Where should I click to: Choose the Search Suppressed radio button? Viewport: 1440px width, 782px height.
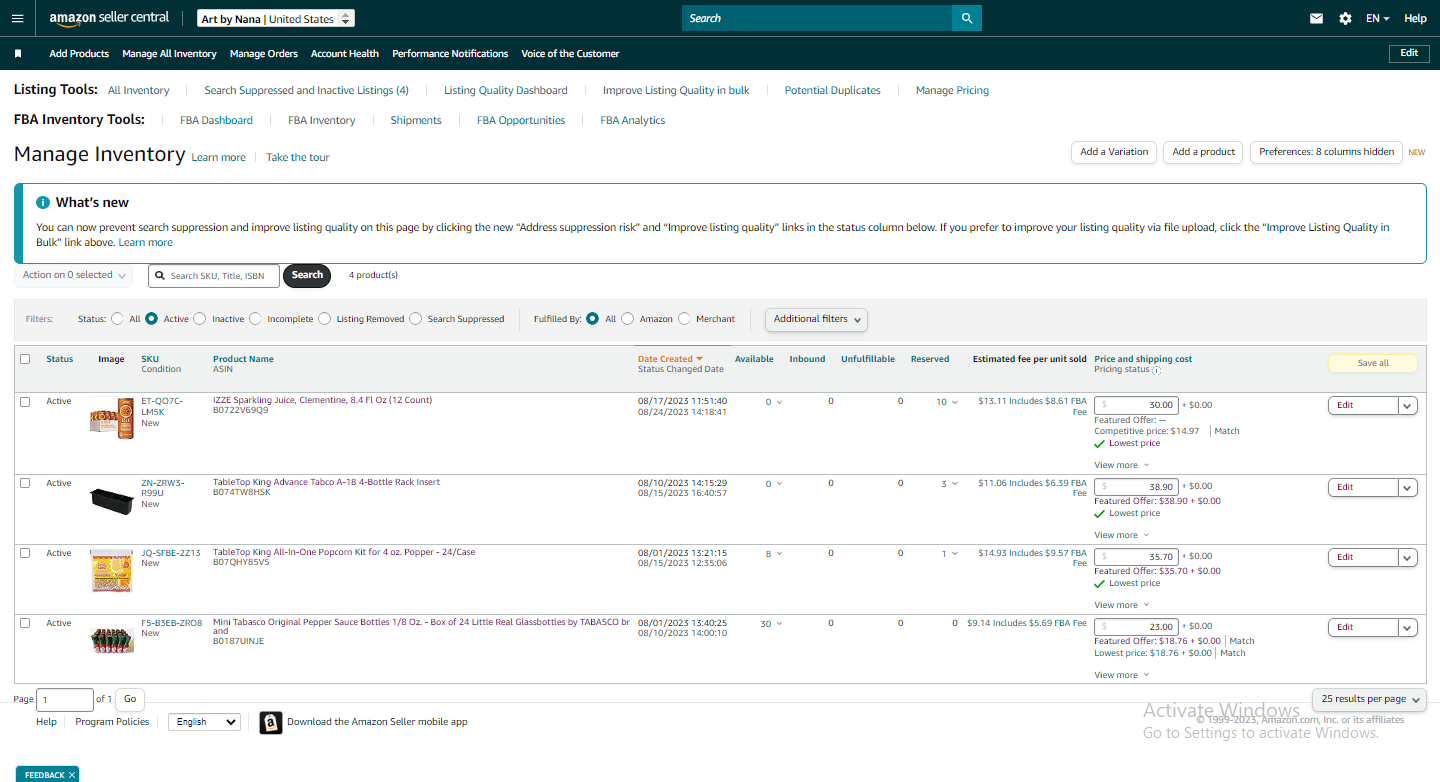(416, 319)
